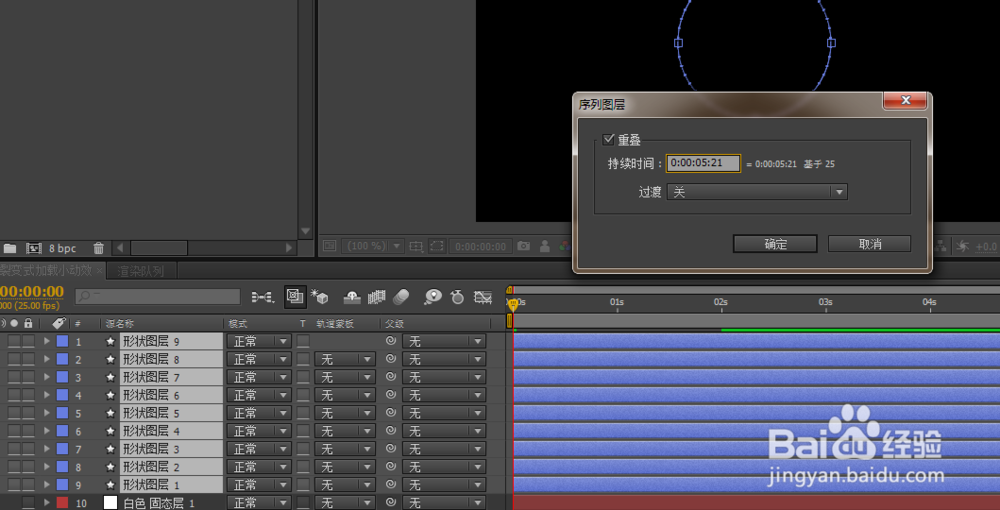Click the star icon of 形状图层 7
Screen dimensions: 1000x510
click(x=110, y=377)
